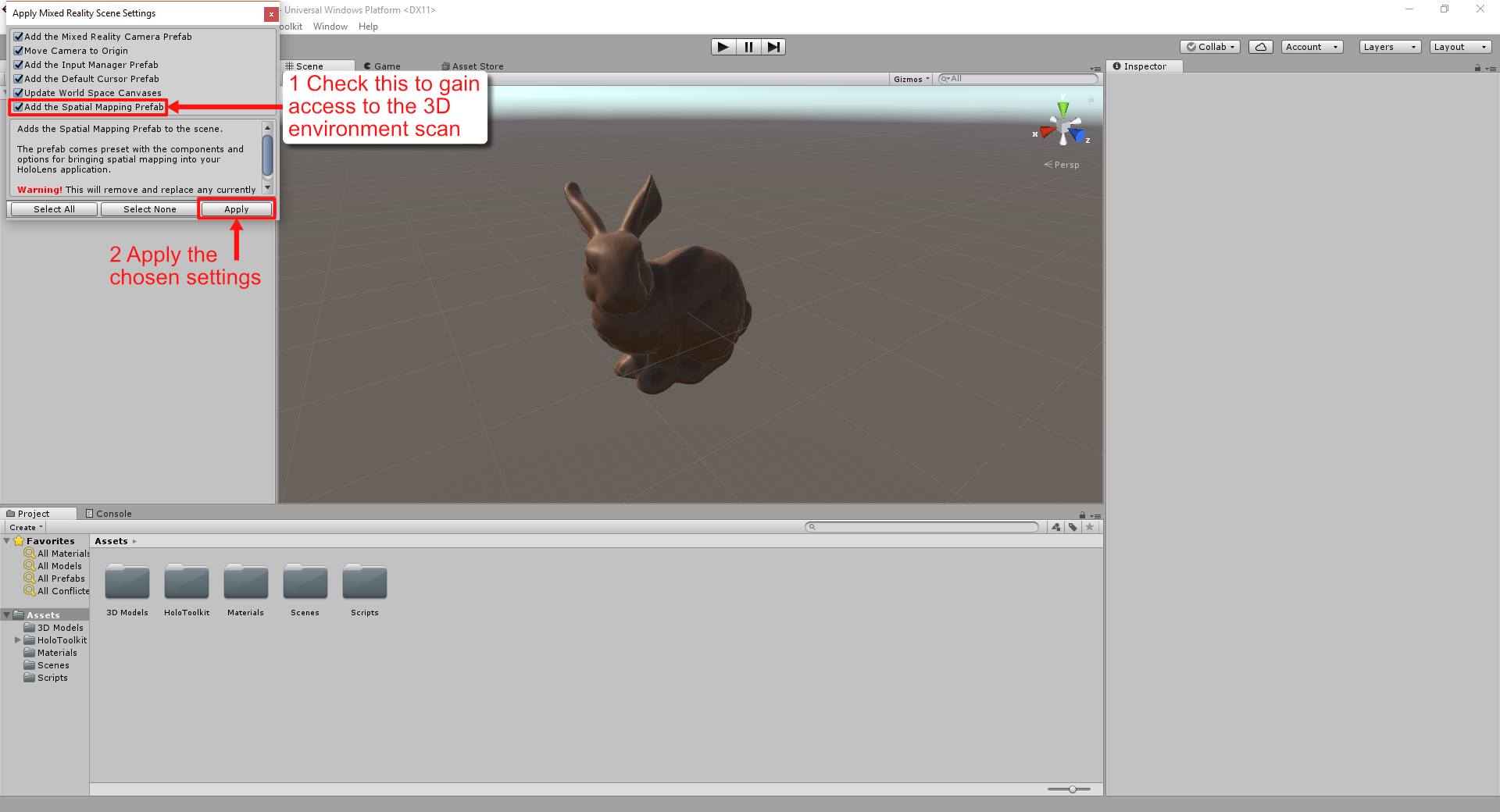Uncheck Add the Default Cursor Prefab
The height and width of the screenshot is (812, 1500).
pos(19,79)
